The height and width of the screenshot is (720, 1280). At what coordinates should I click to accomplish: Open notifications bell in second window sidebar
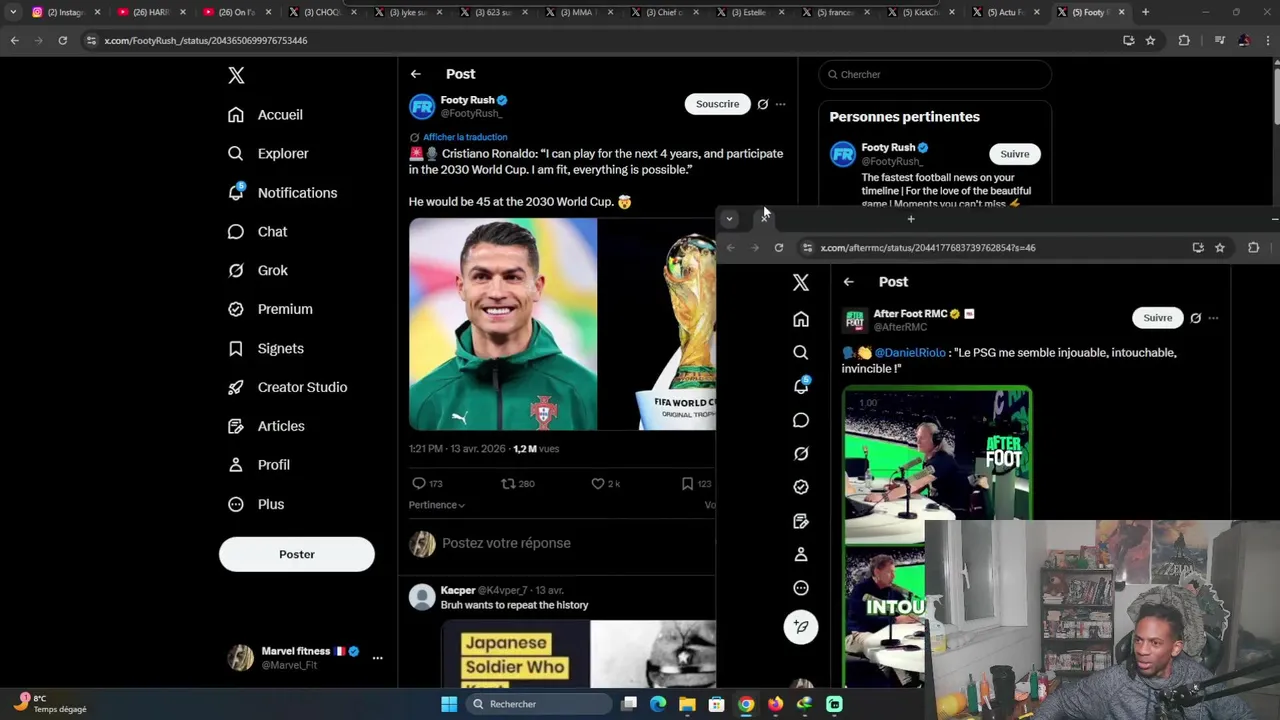[801, 386]
